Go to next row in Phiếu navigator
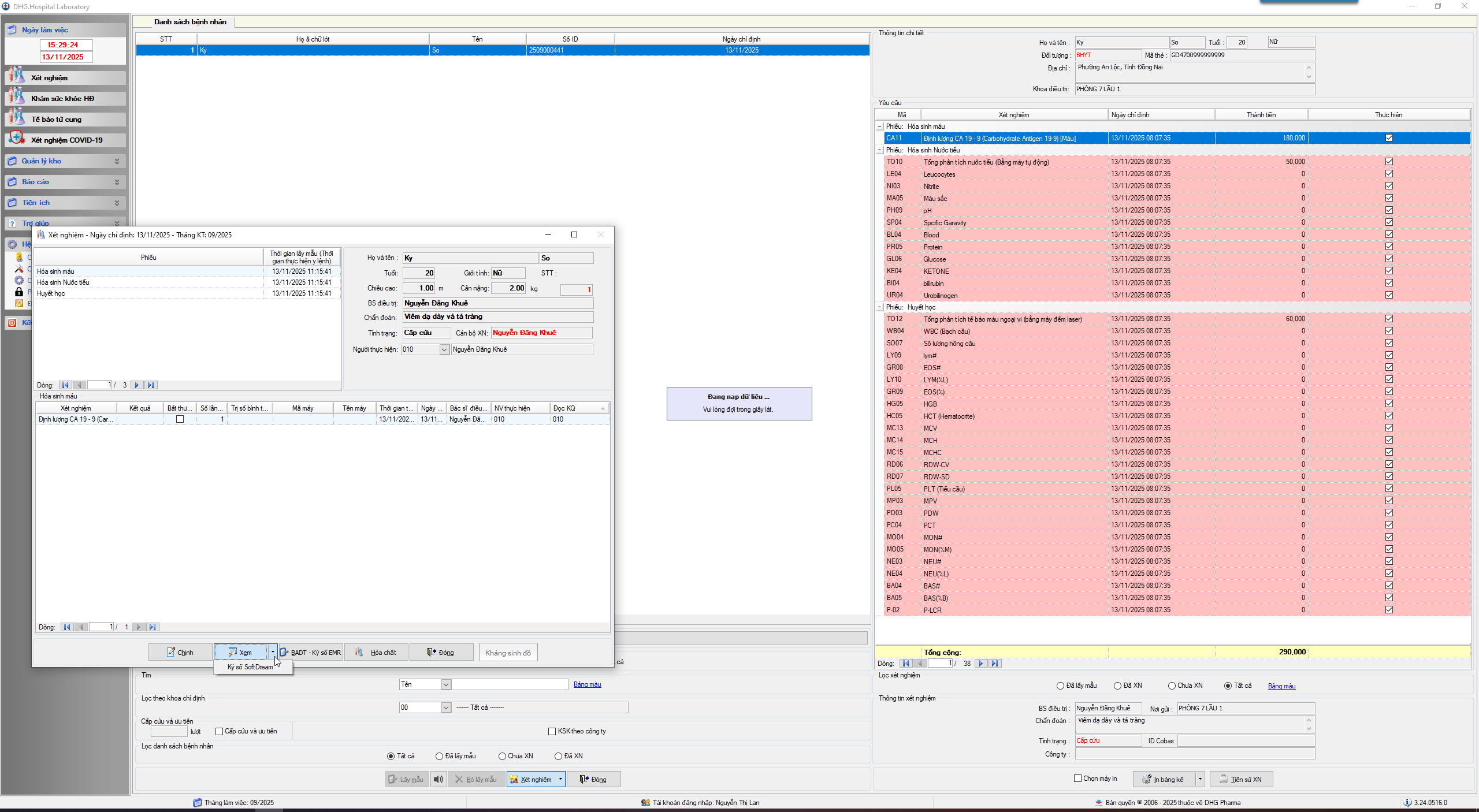This screenshot has width=1479, height=812. click(x=137, y=385)
